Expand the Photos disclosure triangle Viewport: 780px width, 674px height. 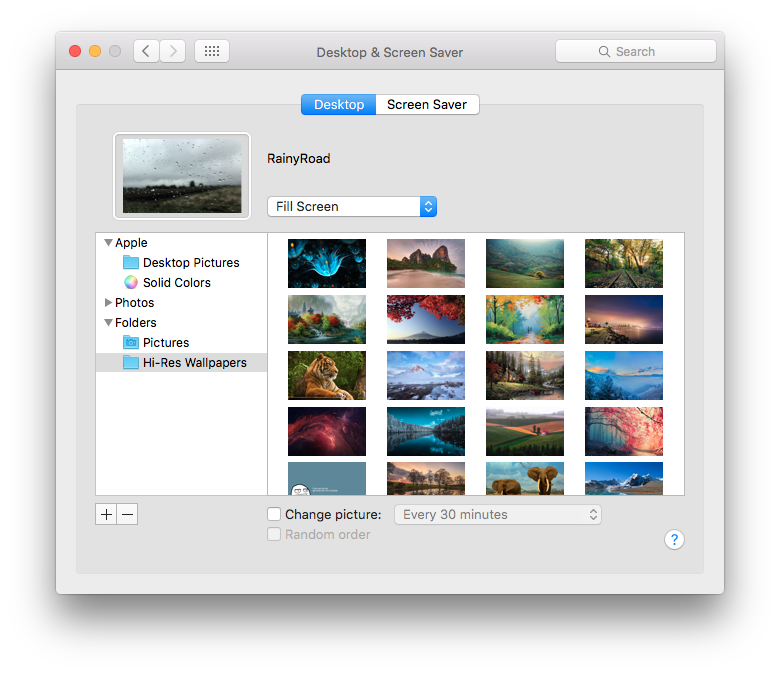coord(108,303)
